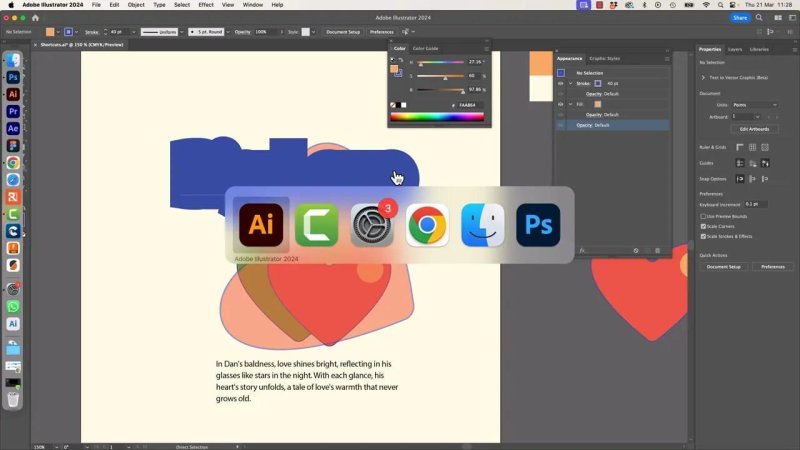Open the Effect menu

coord(206,5)
